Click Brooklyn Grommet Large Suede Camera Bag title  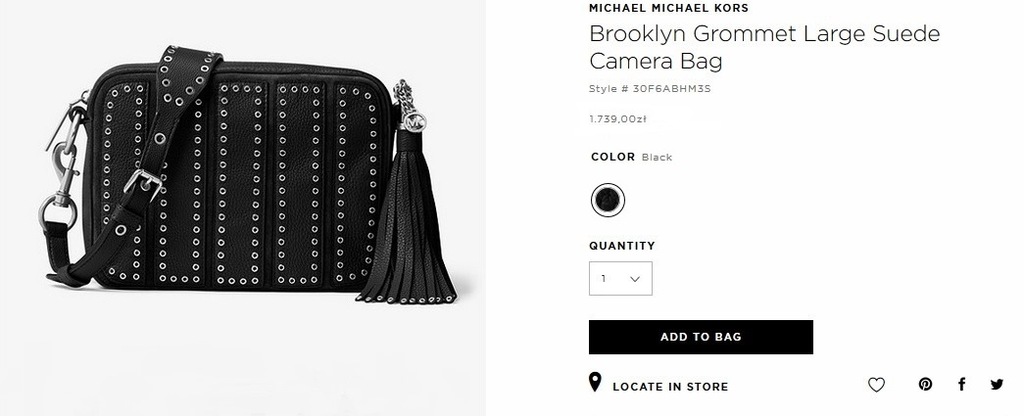point(764,46)
